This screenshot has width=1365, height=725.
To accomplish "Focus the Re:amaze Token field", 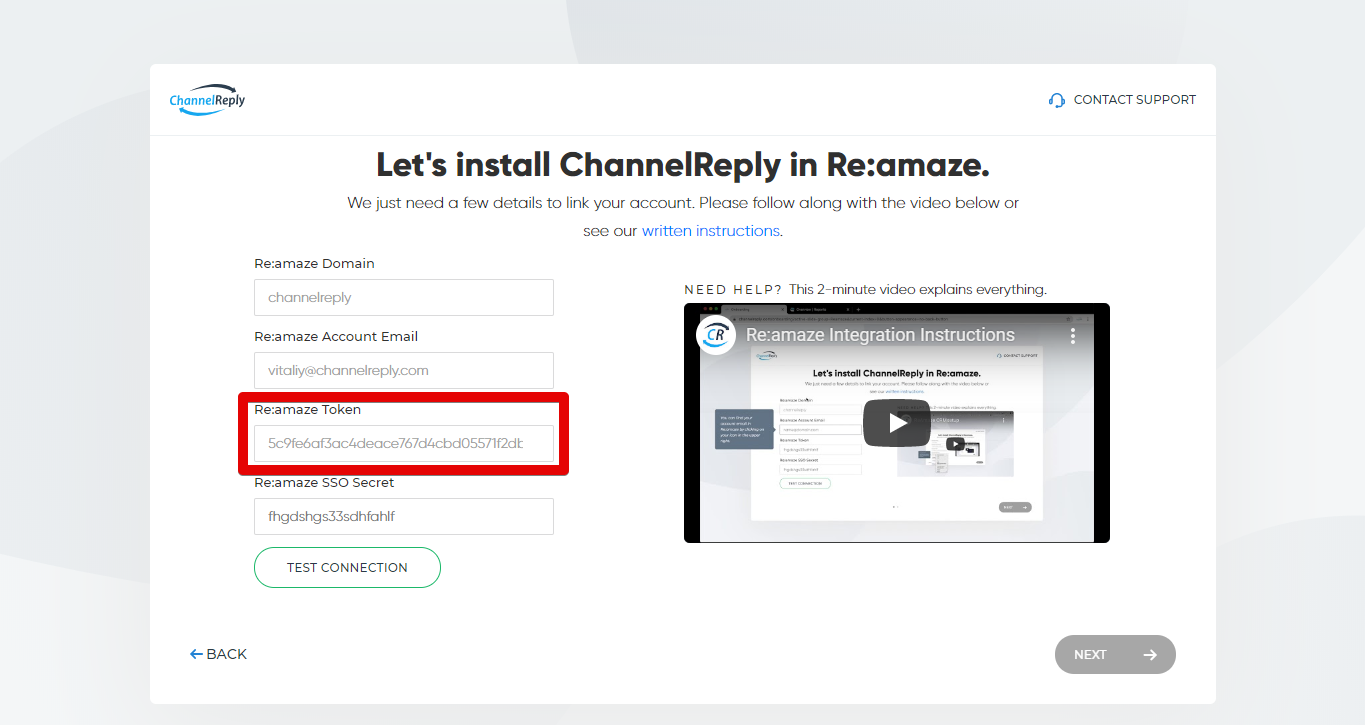I will tap(404, 444).
